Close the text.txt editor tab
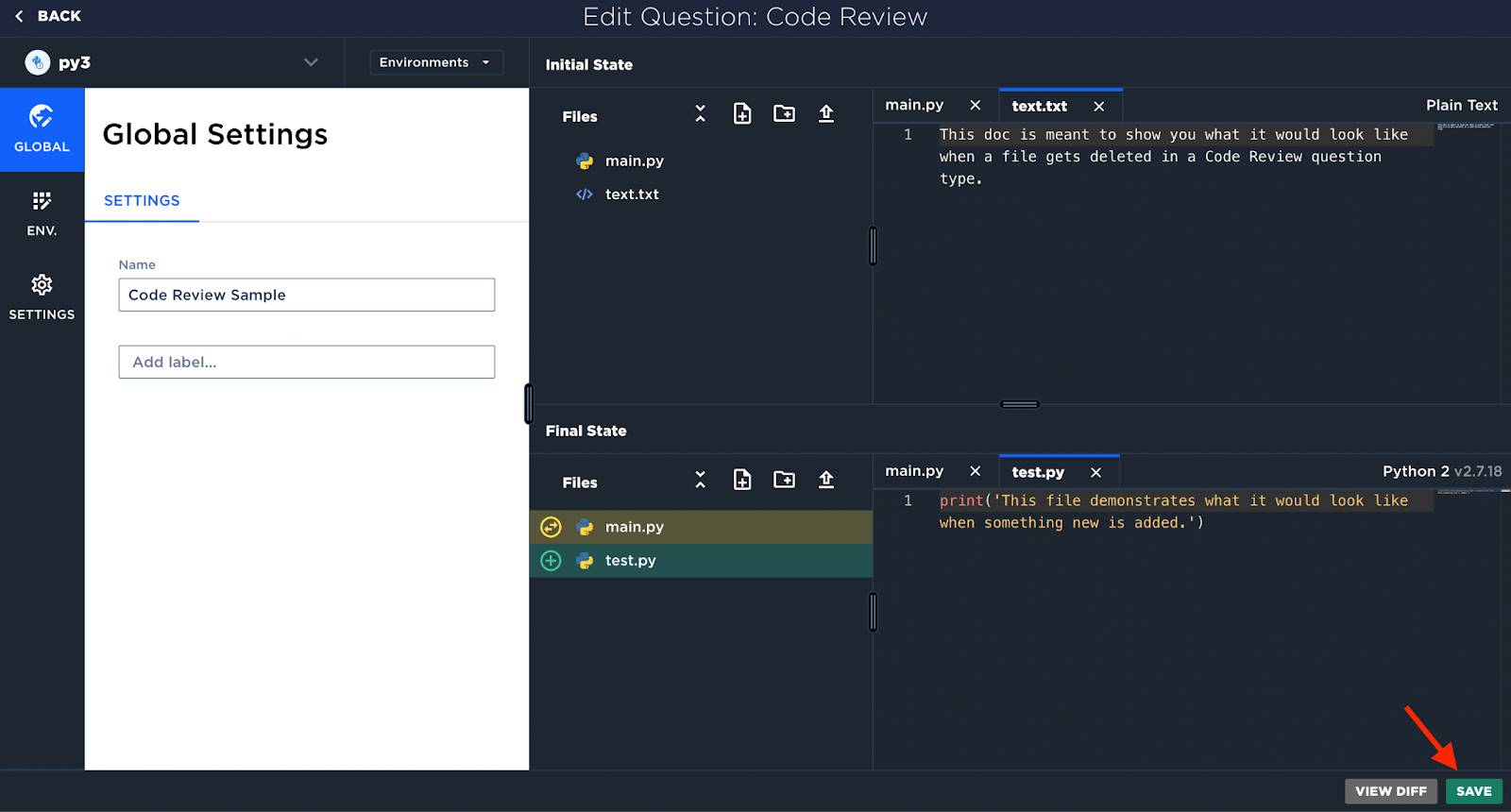The height and width of the screenshot is (812, 1511). point(1098,107)
